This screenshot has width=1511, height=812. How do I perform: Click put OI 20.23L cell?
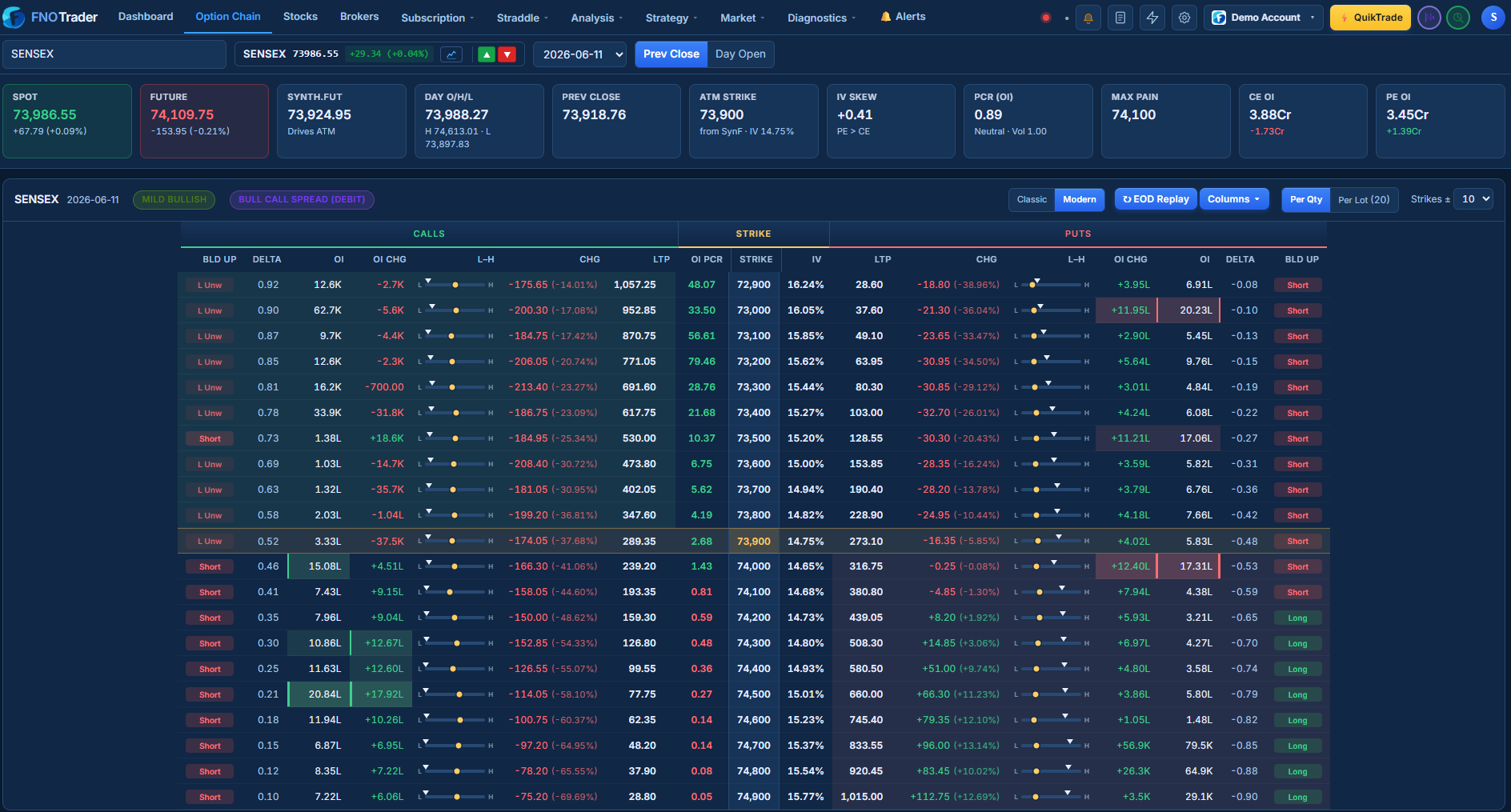(x=1188, y=310)
